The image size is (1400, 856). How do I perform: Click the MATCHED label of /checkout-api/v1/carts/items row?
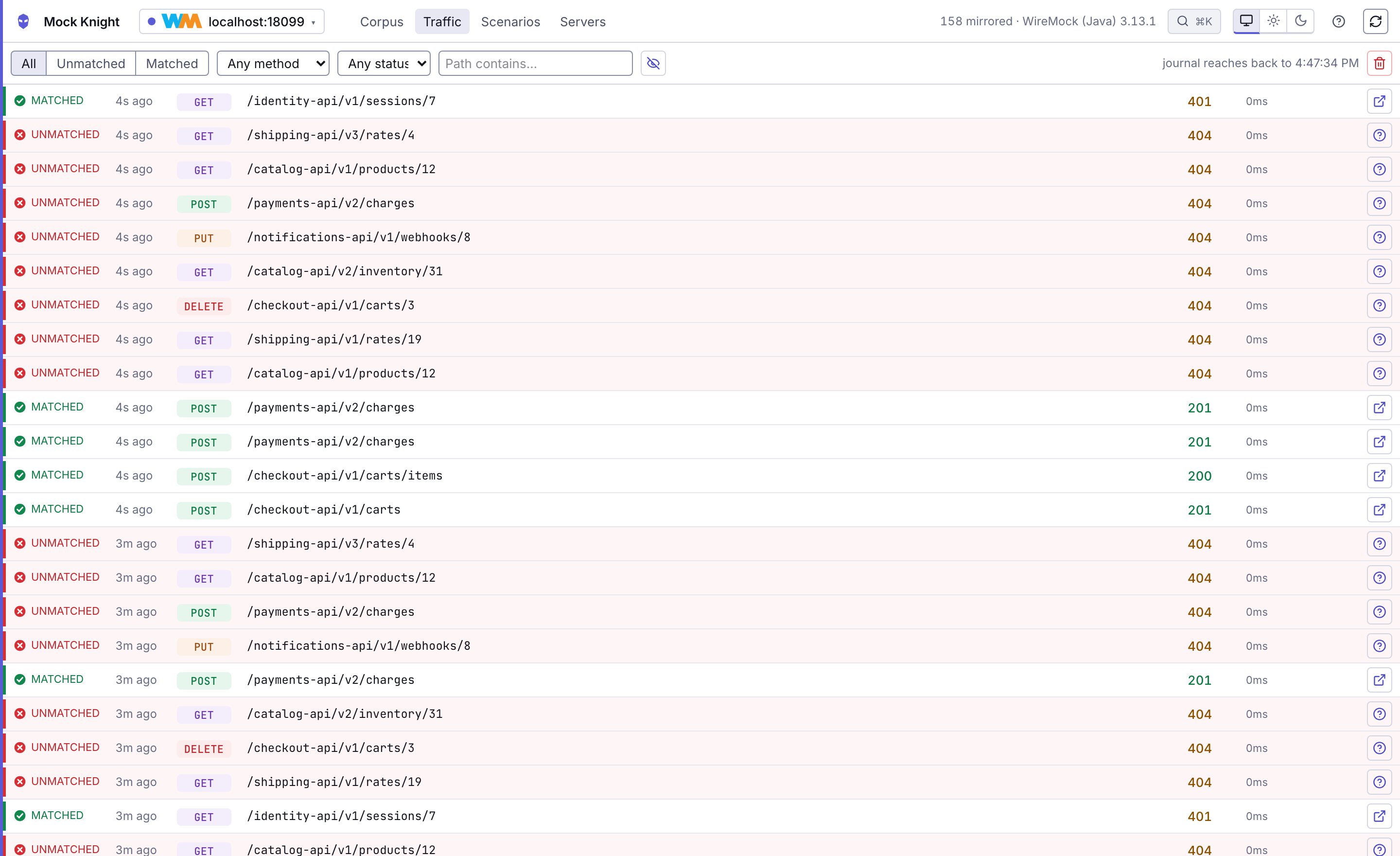coord(57,475)
